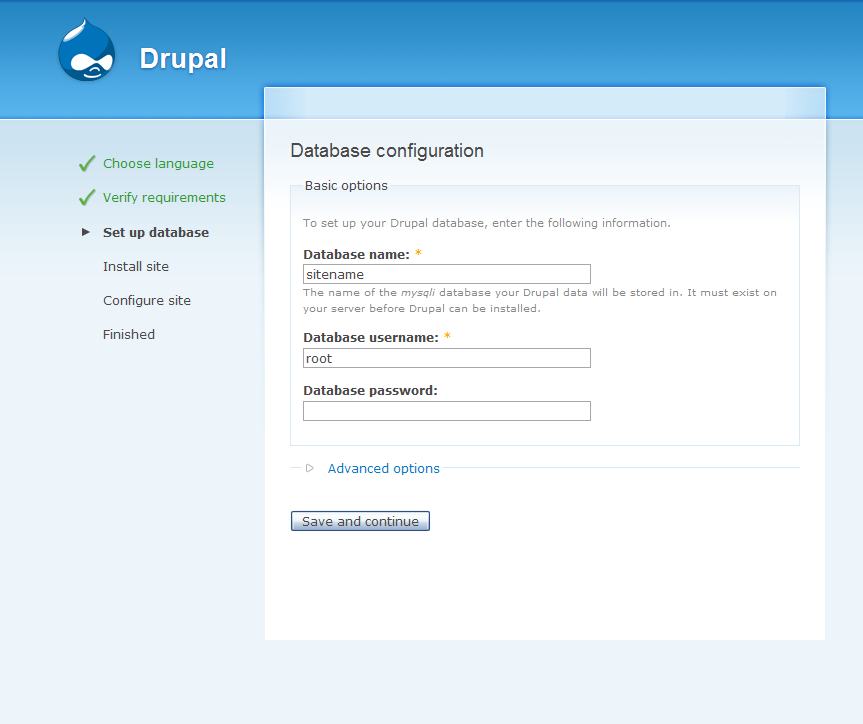Image resolution: width=863 pixels, height=724 pixels.
Task: Select the Finished step
Action: pos(129,334)
